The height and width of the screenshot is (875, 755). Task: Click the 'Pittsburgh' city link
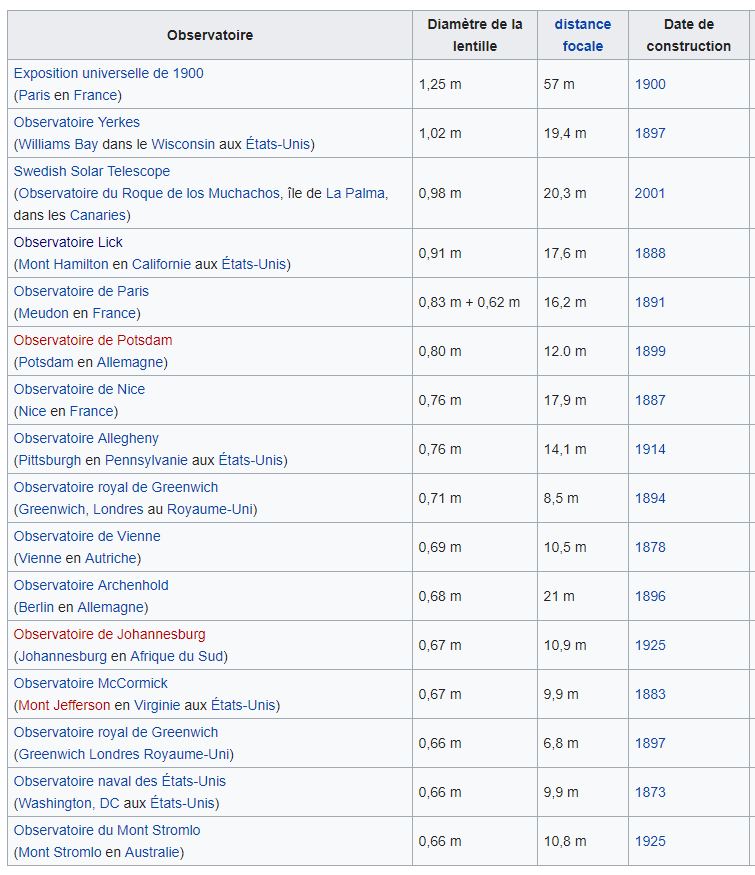pyautogui.click(x=49, y=460)
